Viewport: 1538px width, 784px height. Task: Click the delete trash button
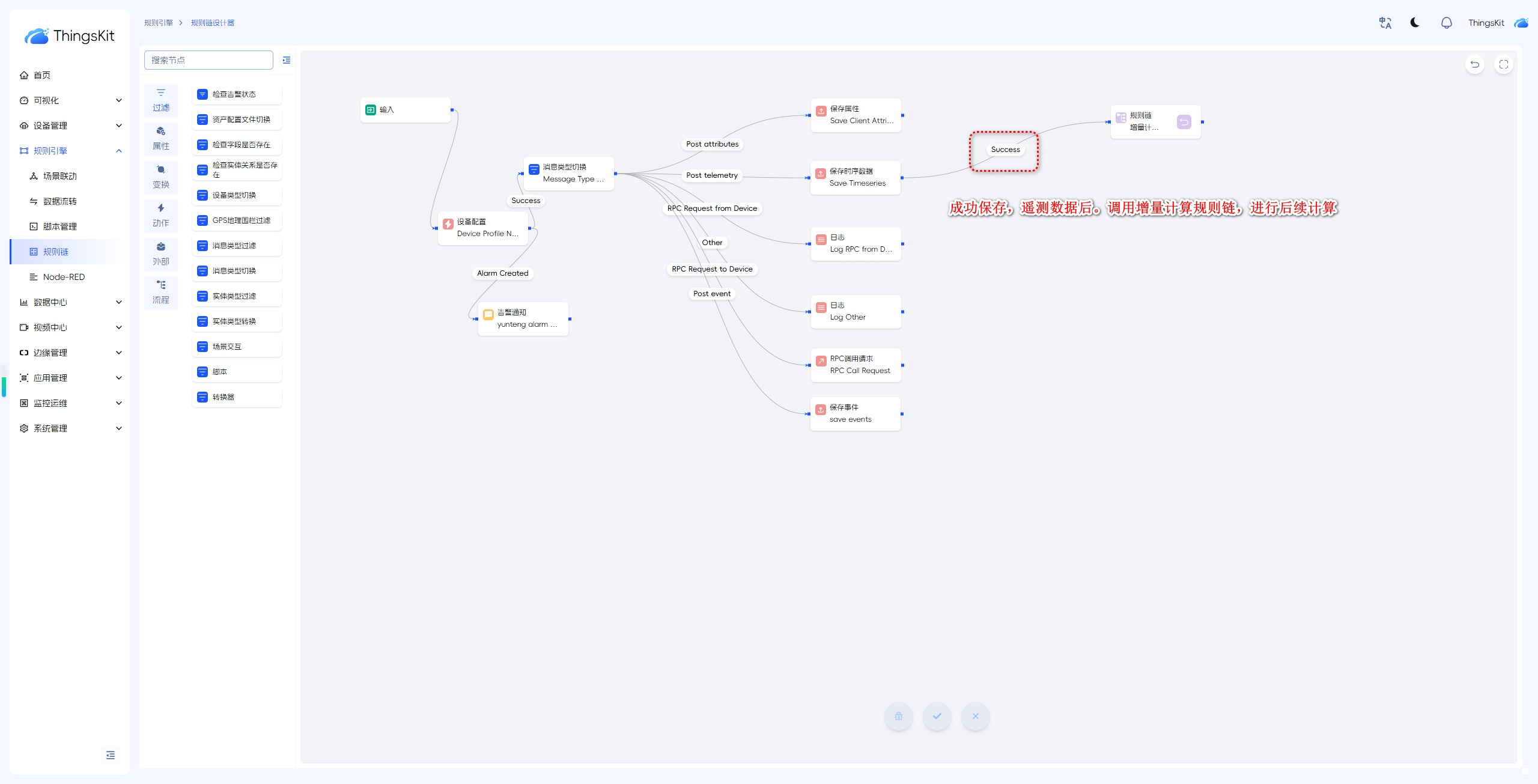tap(898, 716)
